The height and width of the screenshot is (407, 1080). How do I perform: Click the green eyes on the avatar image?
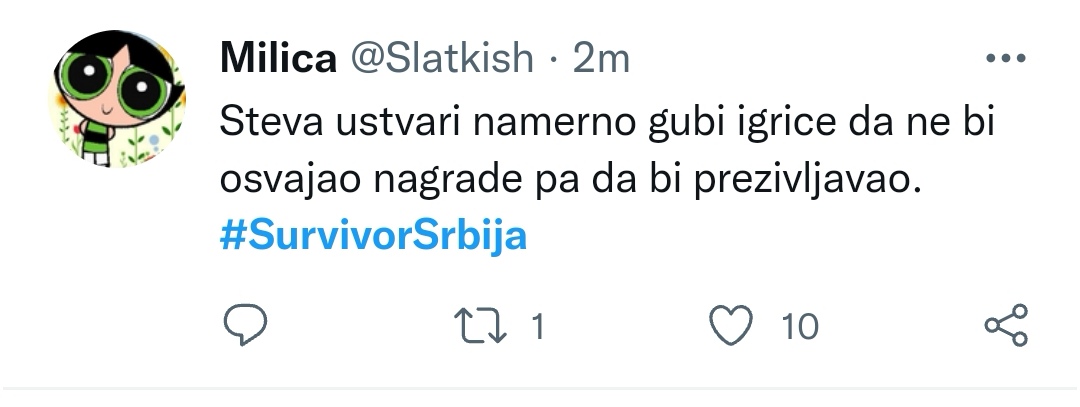114,83
